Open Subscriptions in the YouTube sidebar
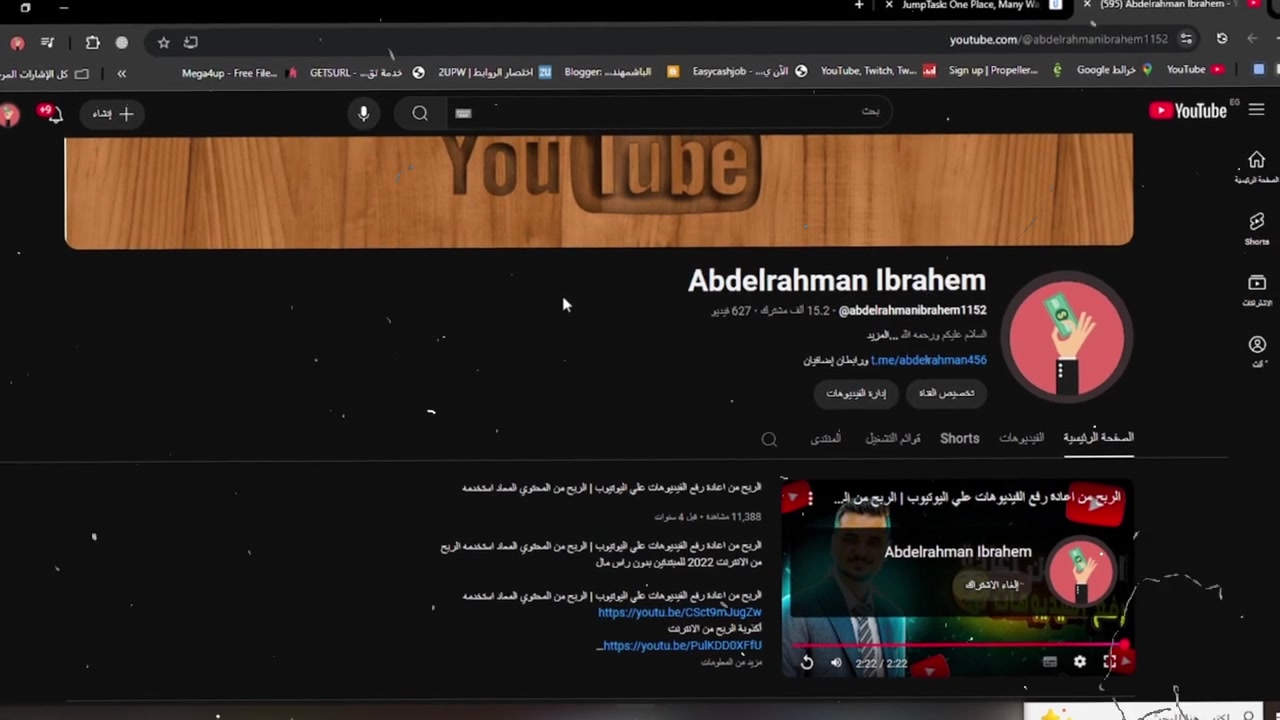This screenshot has width=1280, height=720. point(1256,290)
